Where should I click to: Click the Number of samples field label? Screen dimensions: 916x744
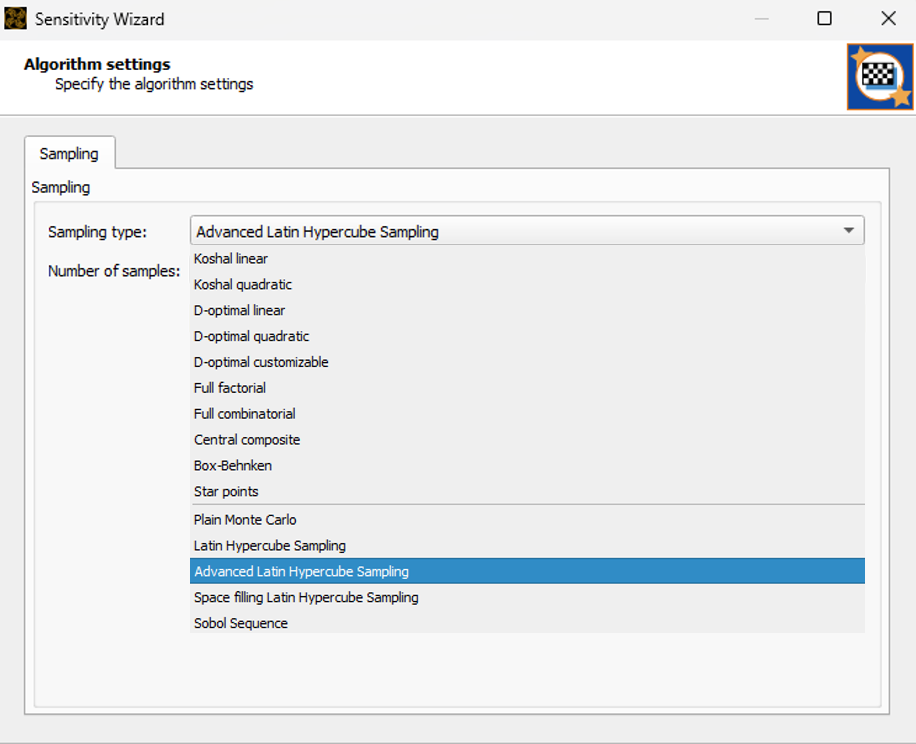tap(112, 270)
